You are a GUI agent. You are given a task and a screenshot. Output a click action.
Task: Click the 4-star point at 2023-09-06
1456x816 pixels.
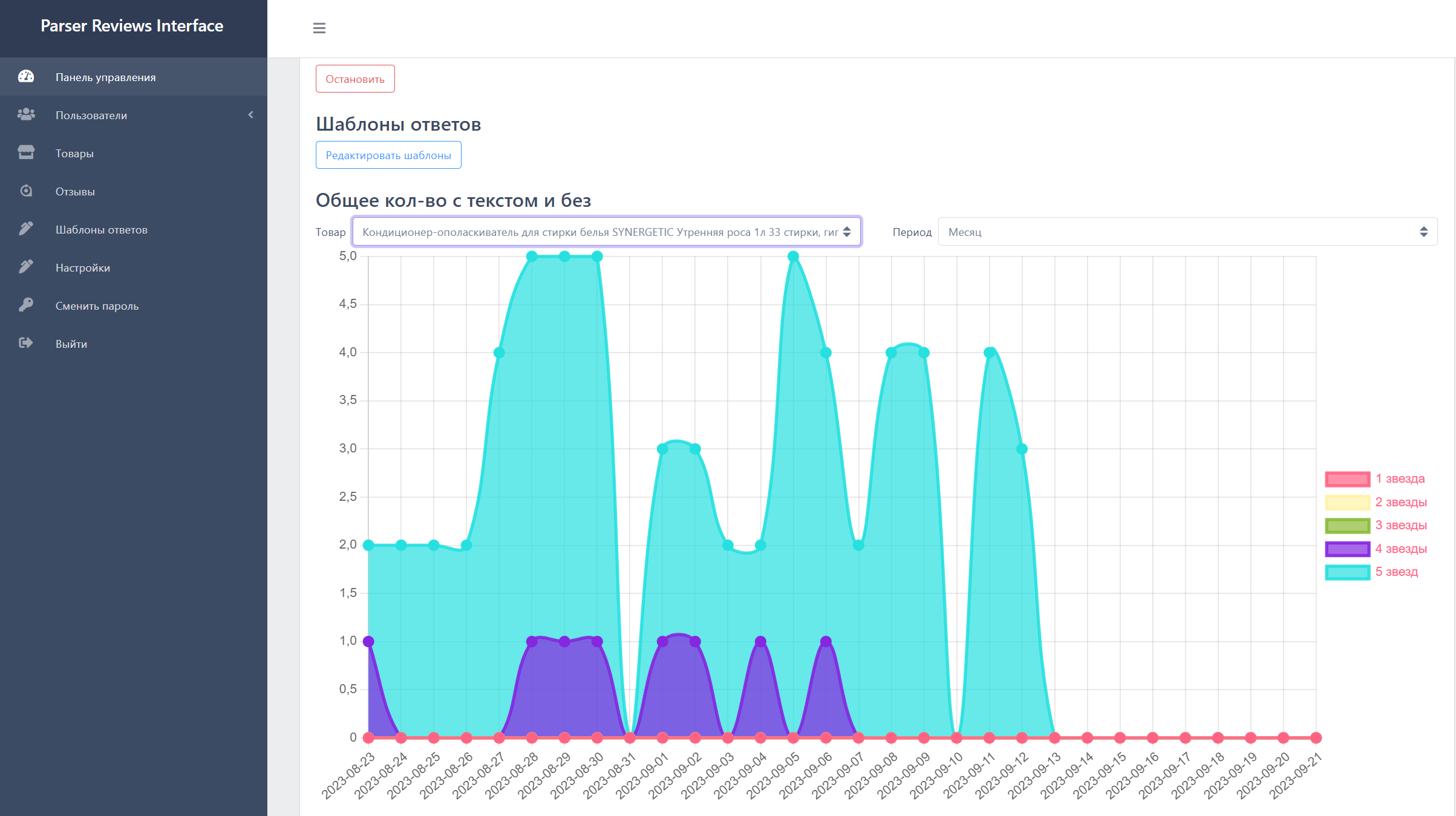click(x=826, y=641)
